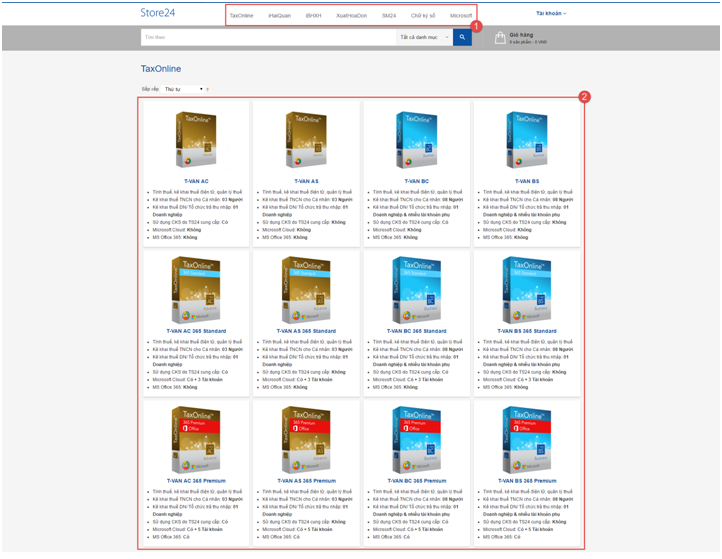Open the Microsoft menu item
The height and width of the screenshot is (559, 722).
461,16
